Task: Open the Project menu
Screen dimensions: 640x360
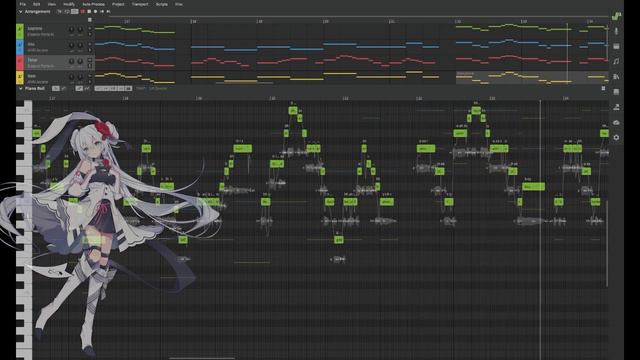Action: 118,4
